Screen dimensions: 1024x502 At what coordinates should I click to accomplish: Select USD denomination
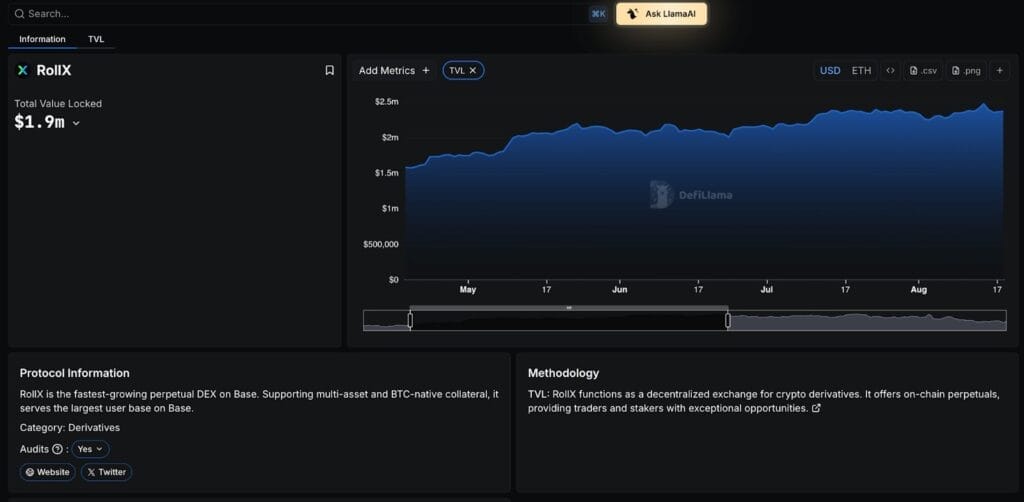[x=830, y=71]
